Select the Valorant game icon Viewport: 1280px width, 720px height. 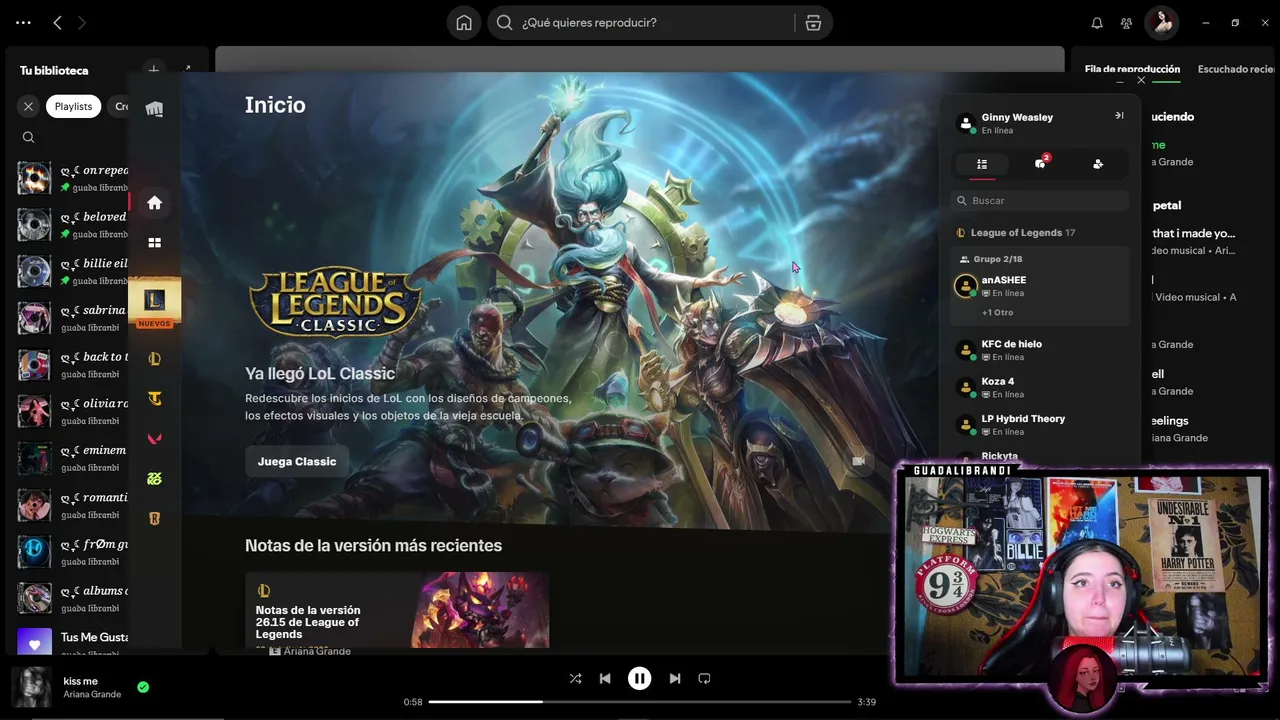(154, 438)
